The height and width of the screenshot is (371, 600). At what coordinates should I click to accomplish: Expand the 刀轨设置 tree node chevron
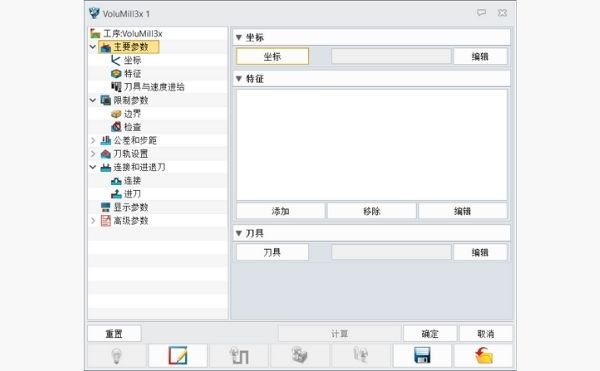93,154
